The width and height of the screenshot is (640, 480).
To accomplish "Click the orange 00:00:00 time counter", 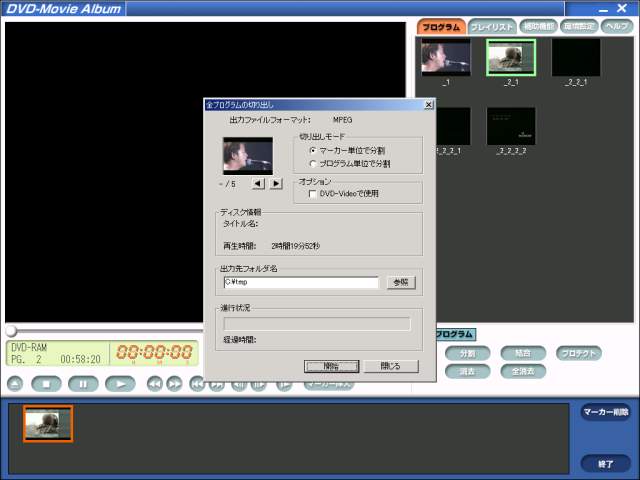I will point(154,353).
